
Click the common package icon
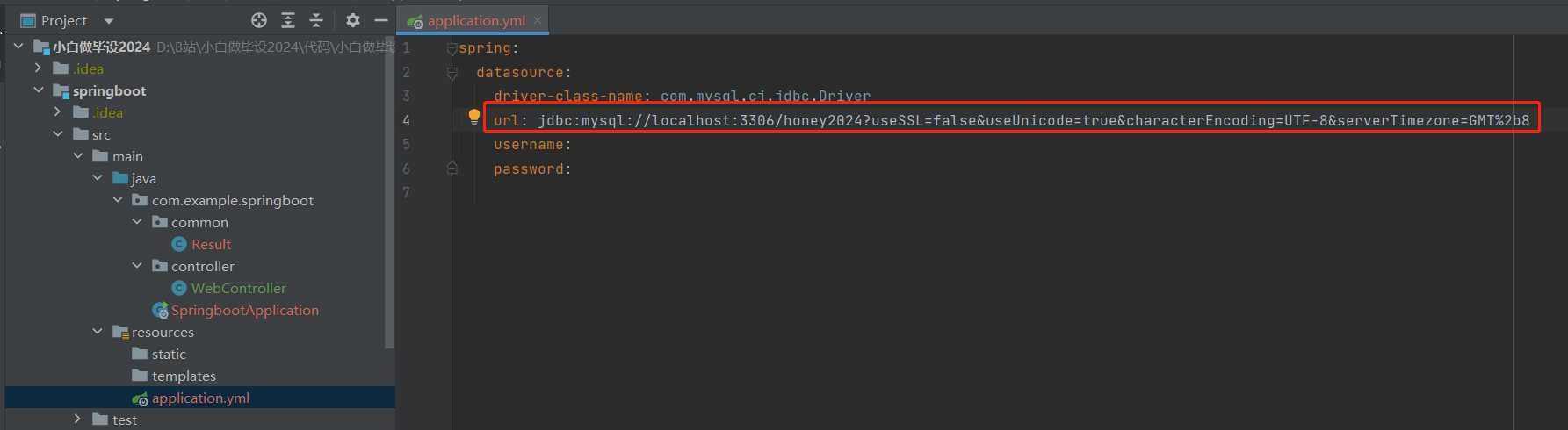(x=159, y=222)
